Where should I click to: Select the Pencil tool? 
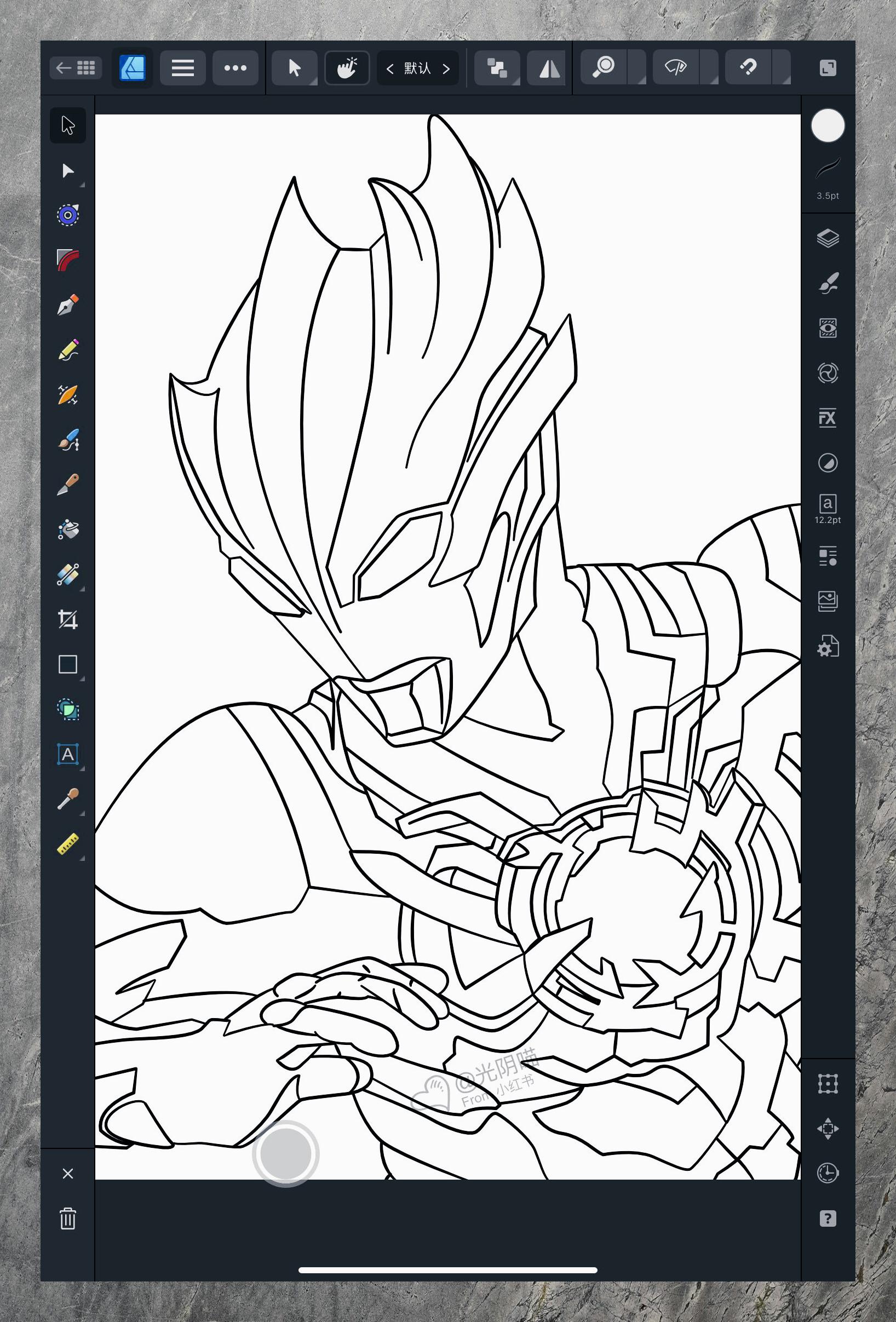68,350
